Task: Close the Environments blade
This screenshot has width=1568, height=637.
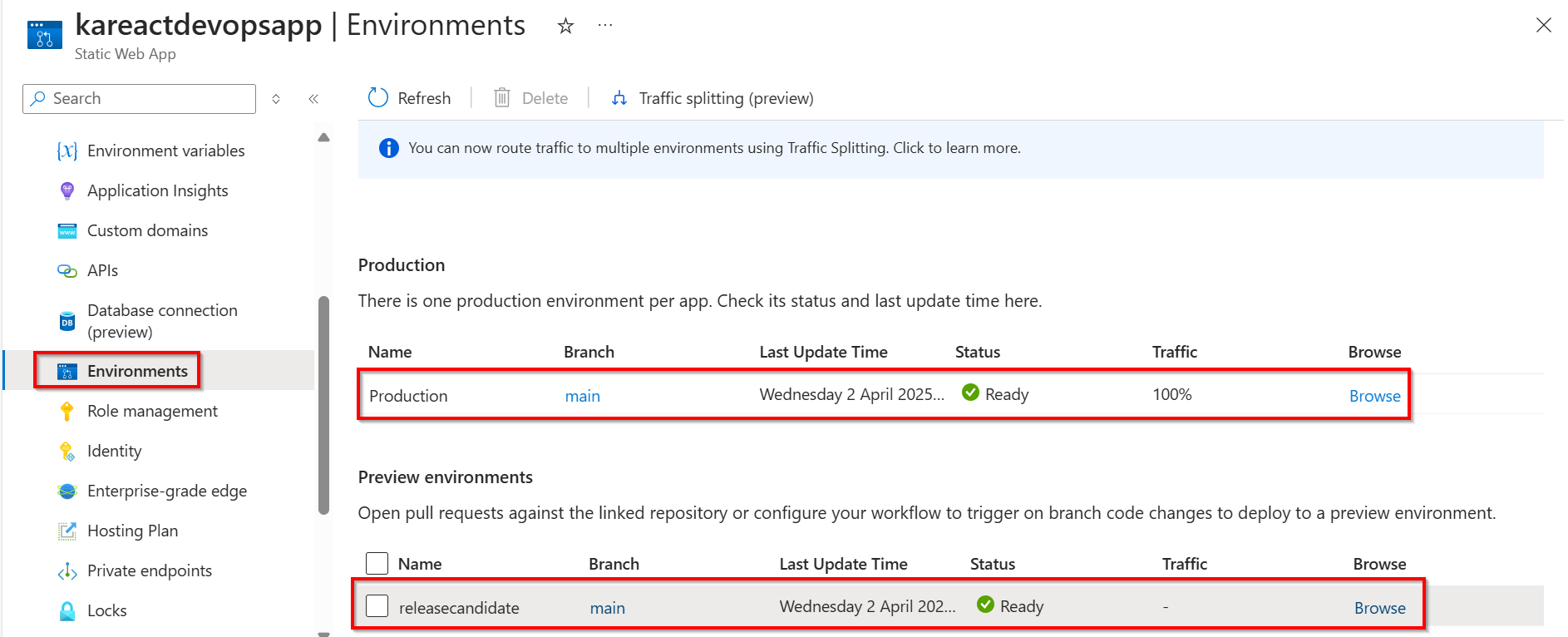Action: pyautogui.click(x=1543, y=25)
